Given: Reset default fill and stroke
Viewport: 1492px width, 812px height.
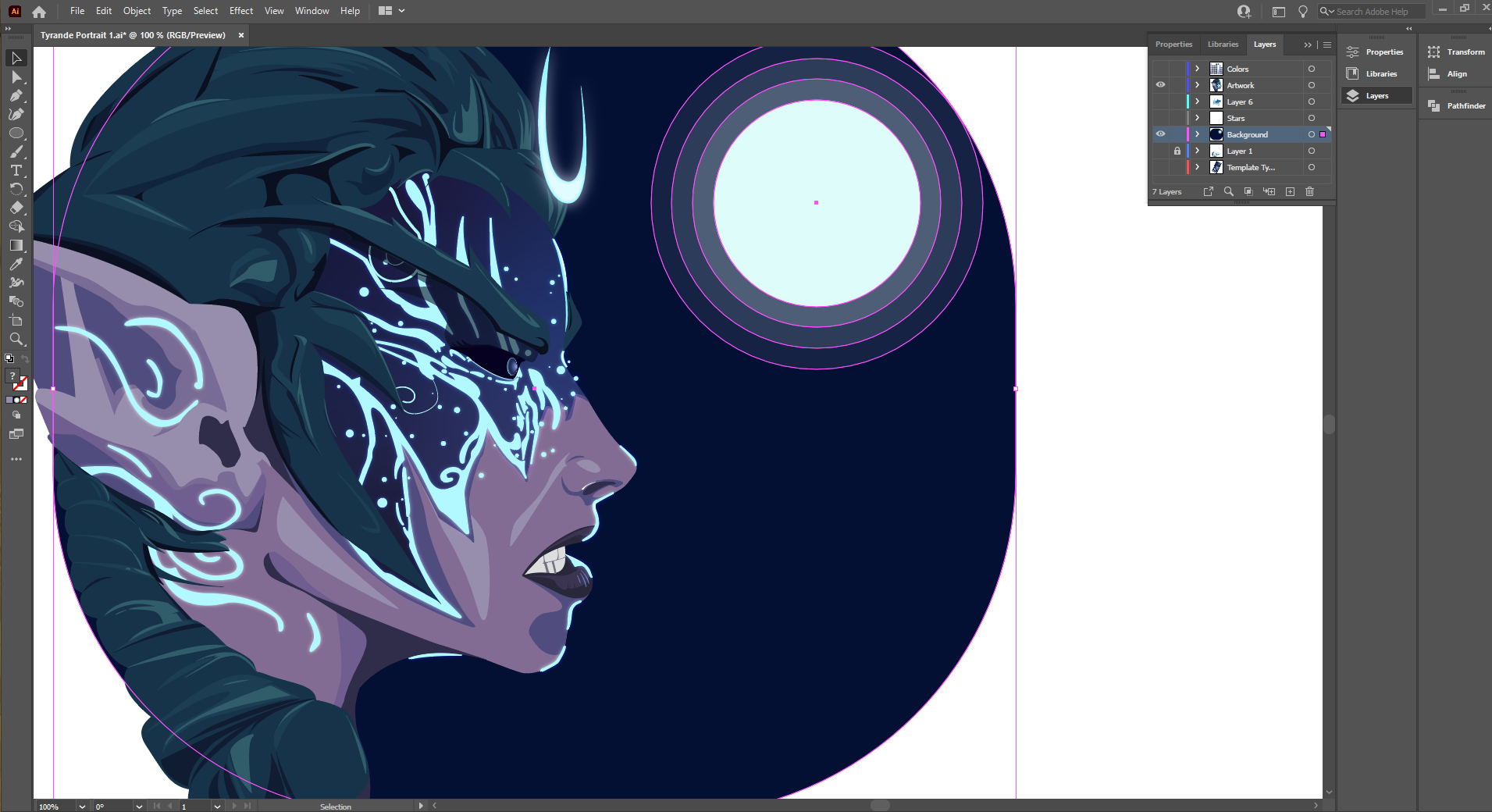Looking at the screenshot, I should click(9, 358).
